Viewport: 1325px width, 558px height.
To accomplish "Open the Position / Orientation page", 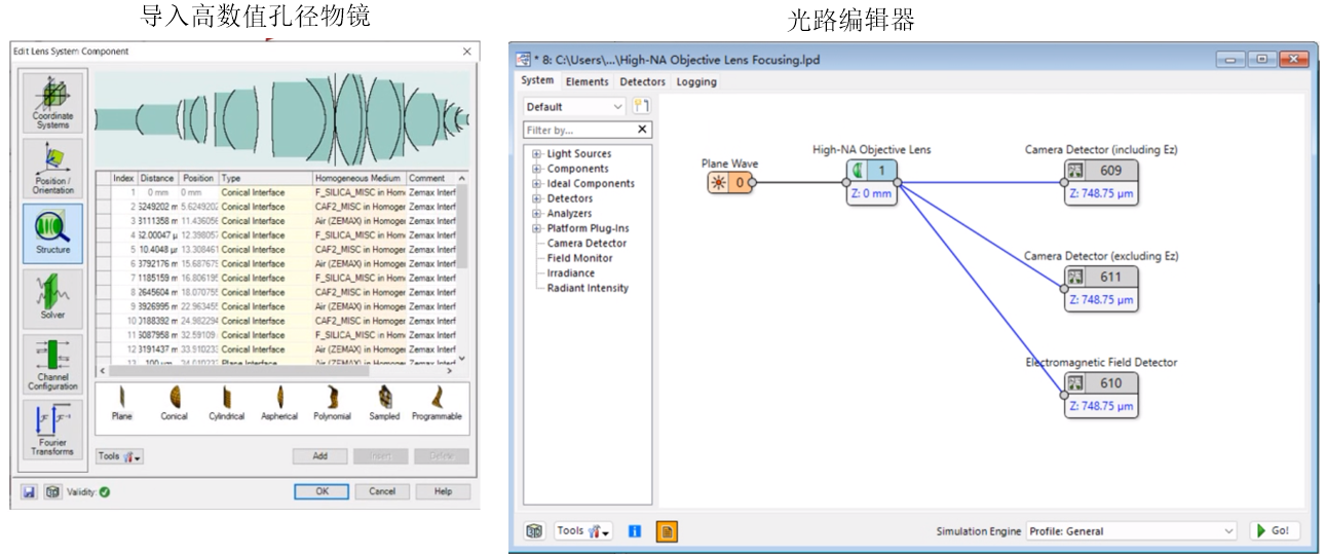I will tap(52, 168).
